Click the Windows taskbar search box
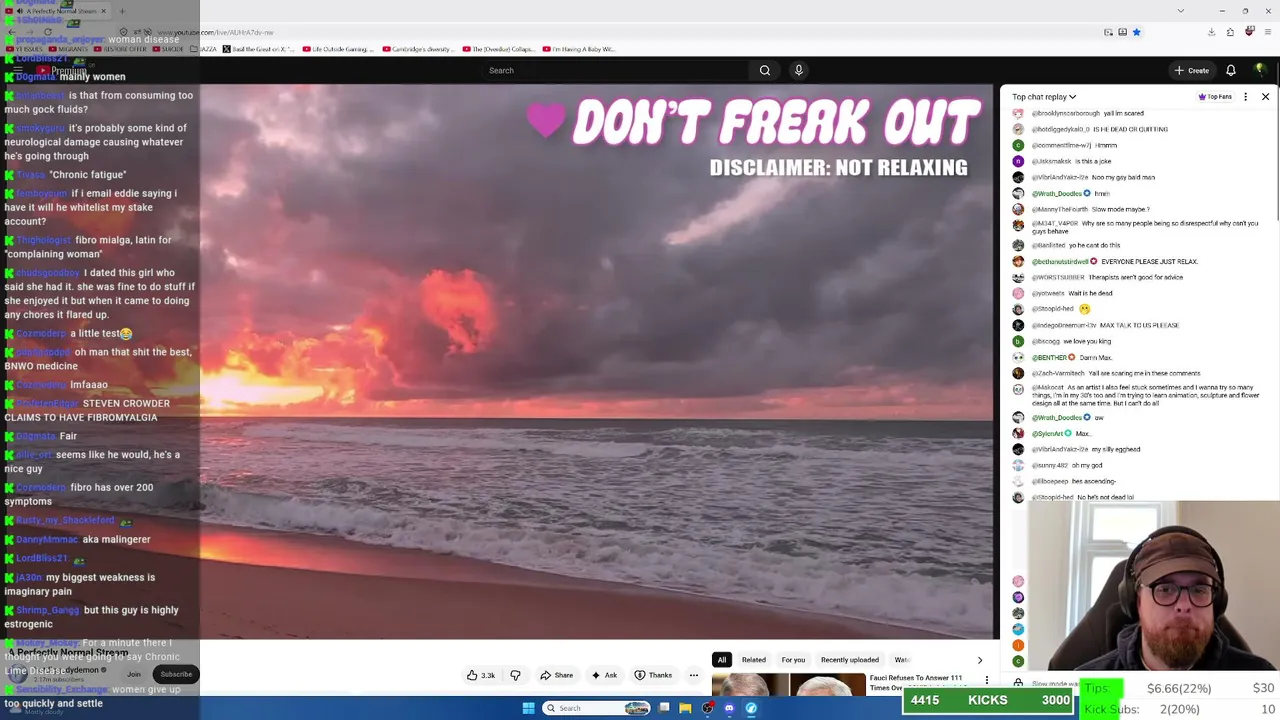This screenshot has height=720, width=1280. [x=597, y=708]
